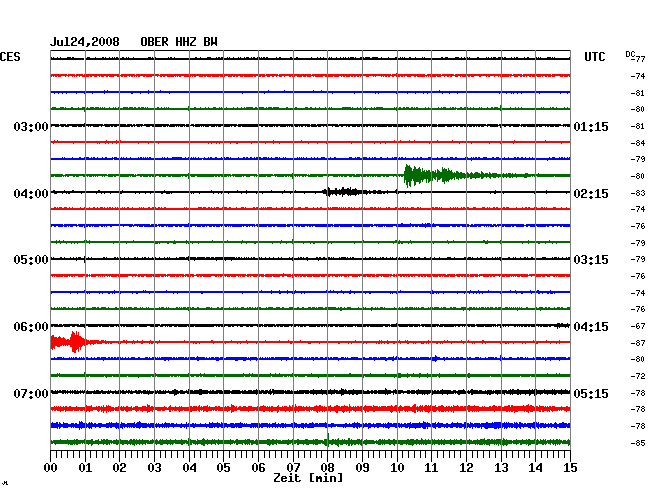650x494 pixels.
Task: Click the 03:15 UTC time label
Action: click(591, 260)
